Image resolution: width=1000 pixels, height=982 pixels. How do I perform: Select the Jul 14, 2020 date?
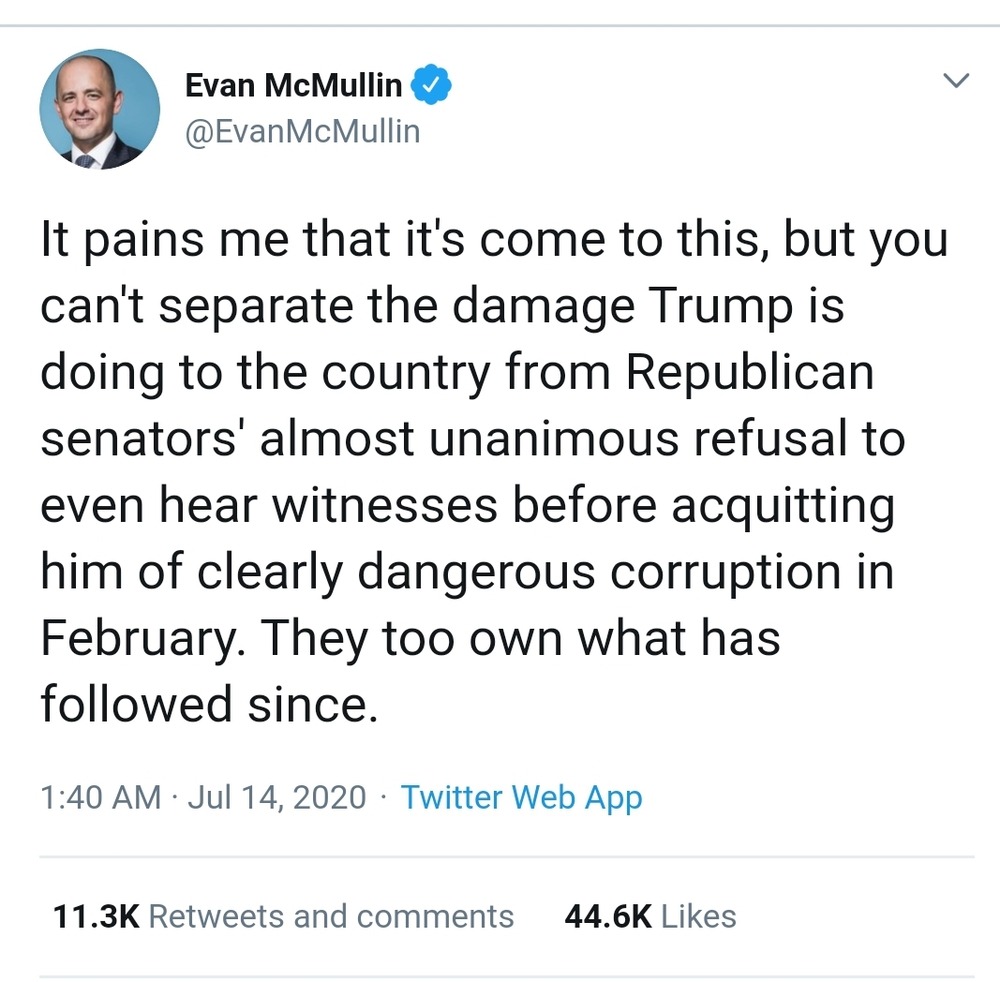pyautogui.click(x=277, y=798)
